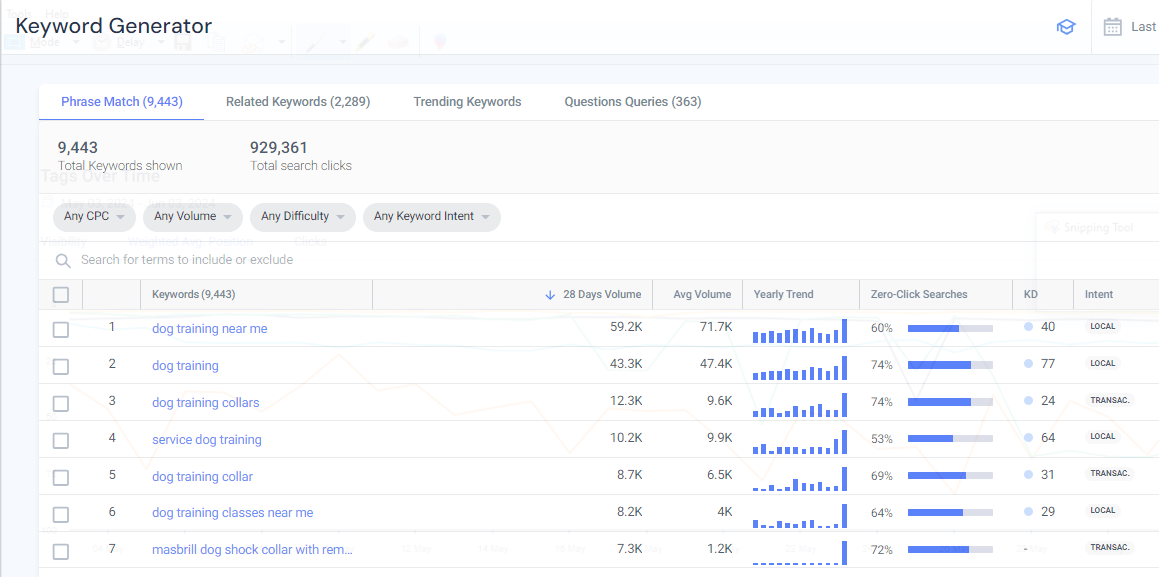Viewport: 1159px width, 577px height.
Task: Click the KD dot for dog training
Action: tap(1028, 364)
